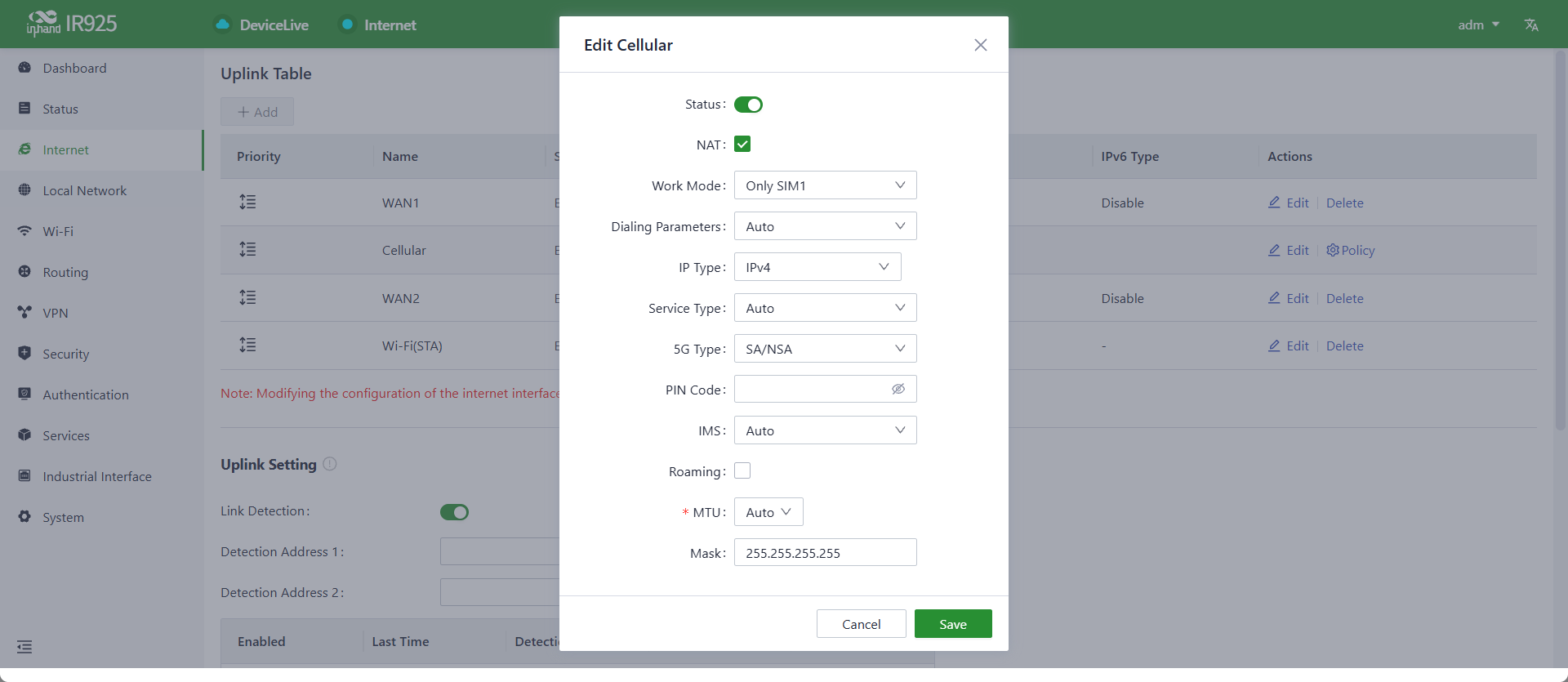This screenshot has width=1568, height=682.
Task: Open Routing in the sidebar
Action: point(101,272)
